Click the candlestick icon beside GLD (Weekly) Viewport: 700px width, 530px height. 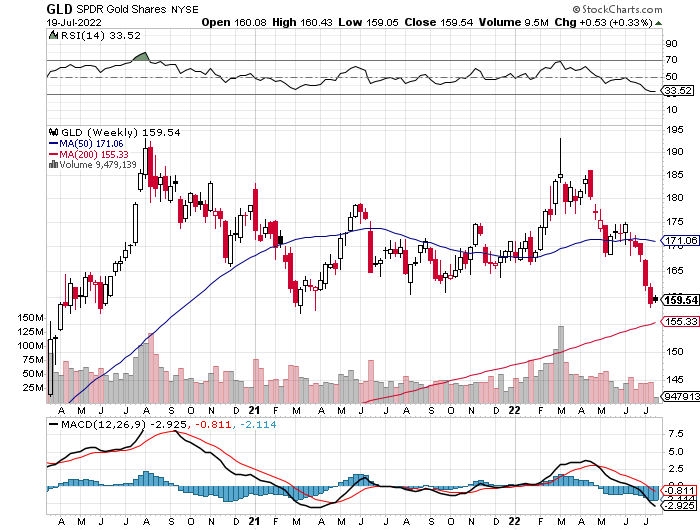(x=54, y=132)
